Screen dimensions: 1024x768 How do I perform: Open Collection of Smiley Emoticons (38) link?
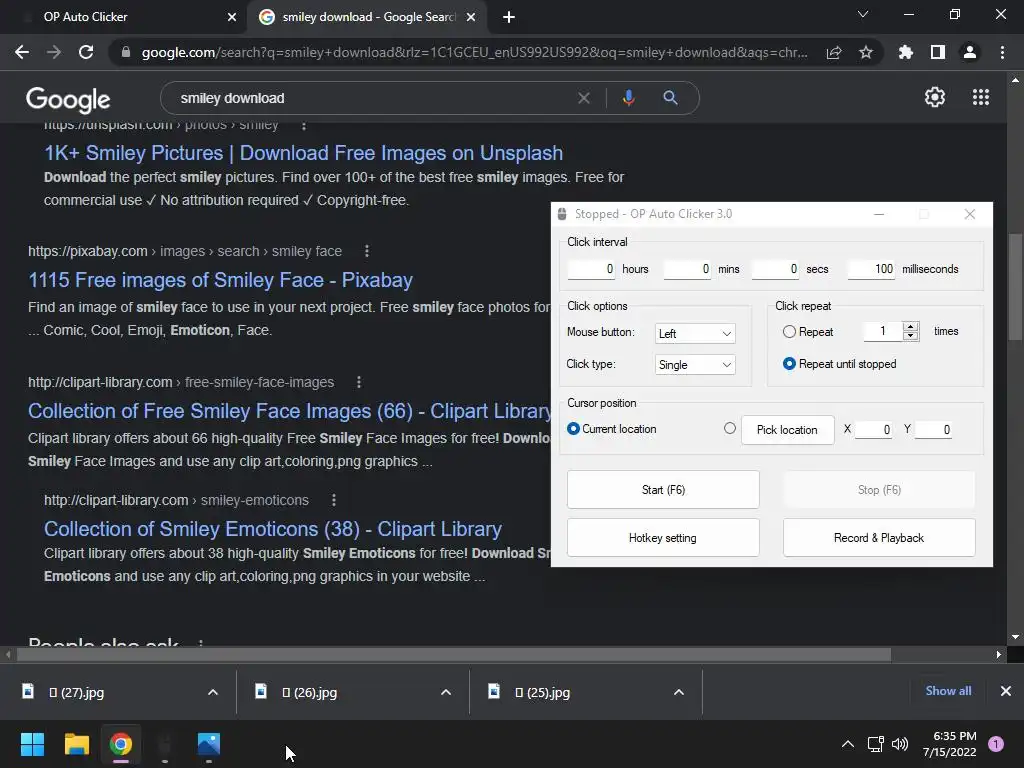point(273,529)
